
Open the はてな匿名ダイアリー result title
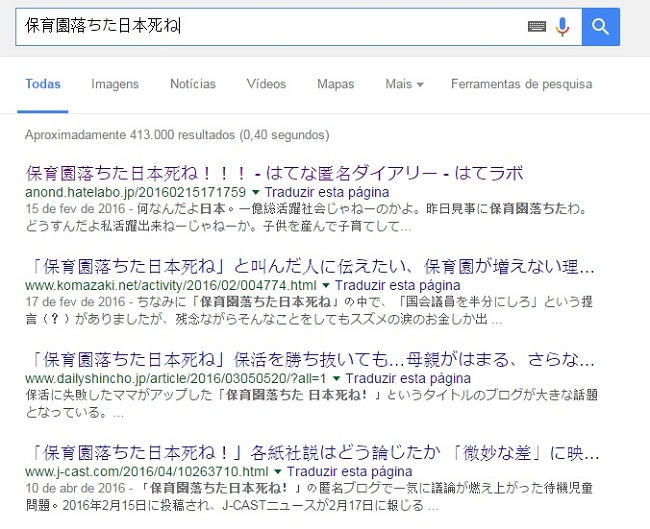tap(274, 173)
